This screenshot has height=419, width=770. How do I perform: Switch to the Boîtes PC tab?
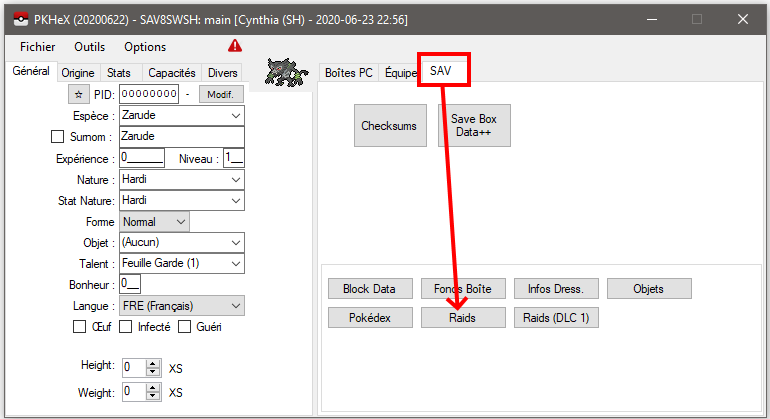pyautogui.click(x=349, y=73)
